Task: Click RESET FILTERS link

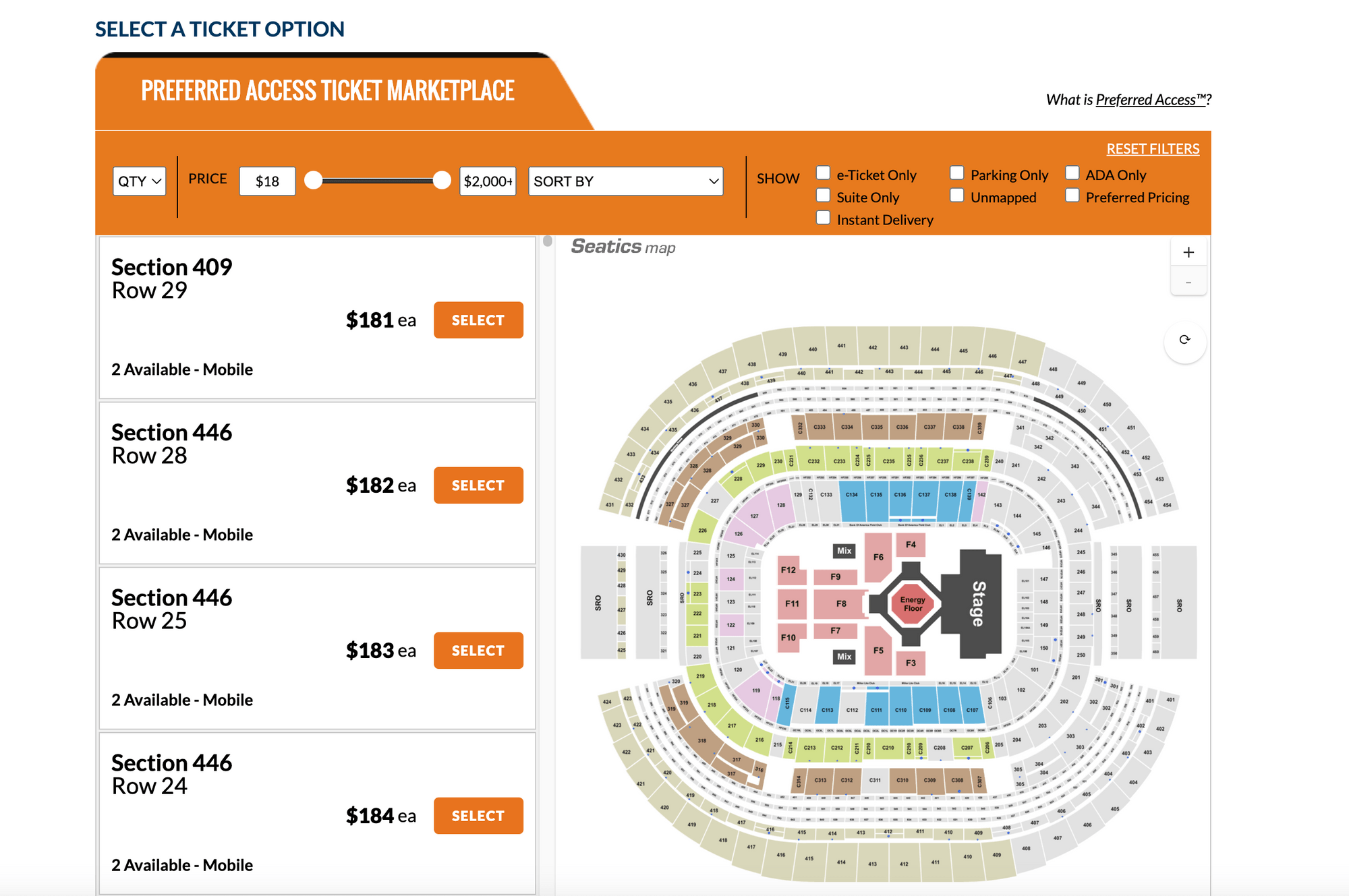Action: 1153,148
